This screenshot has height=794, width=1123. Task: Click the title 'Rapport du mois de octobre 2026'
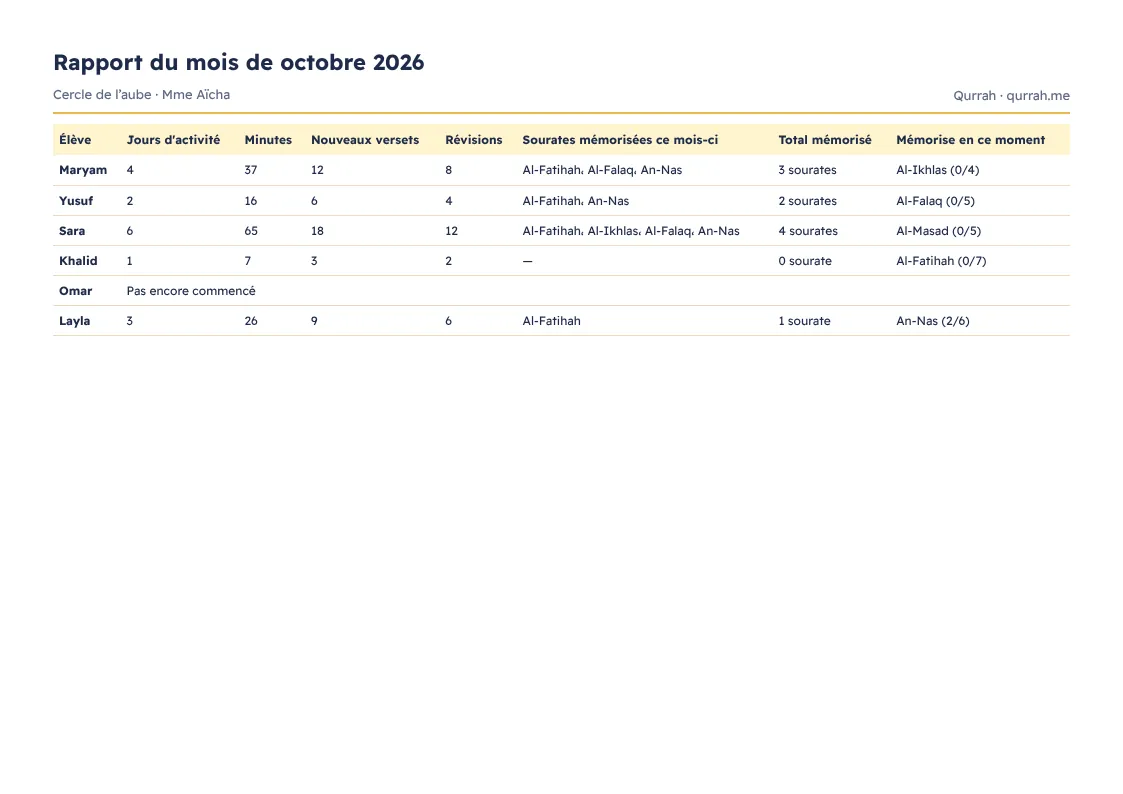[x=238, y=63]
